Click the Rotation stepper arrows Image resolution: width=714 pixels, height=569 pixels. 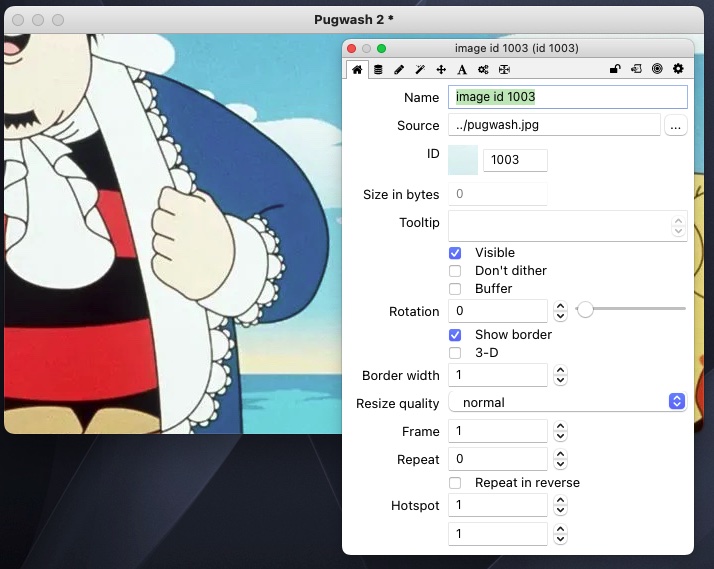[x=561, y=311]
